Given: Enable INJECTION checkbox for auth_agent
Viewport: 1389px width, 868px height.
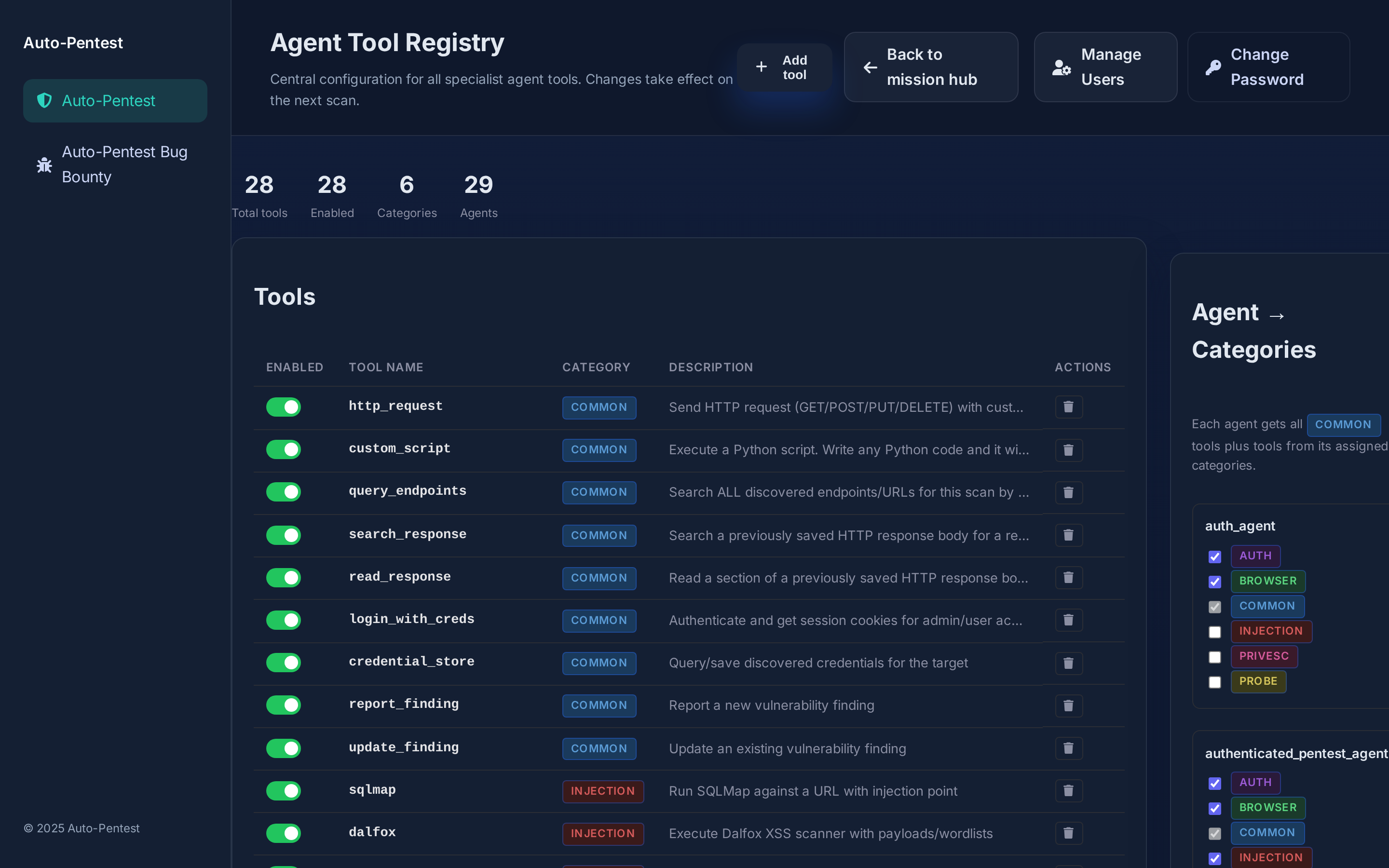Looking at the screenshot, I should (1215, 632).
